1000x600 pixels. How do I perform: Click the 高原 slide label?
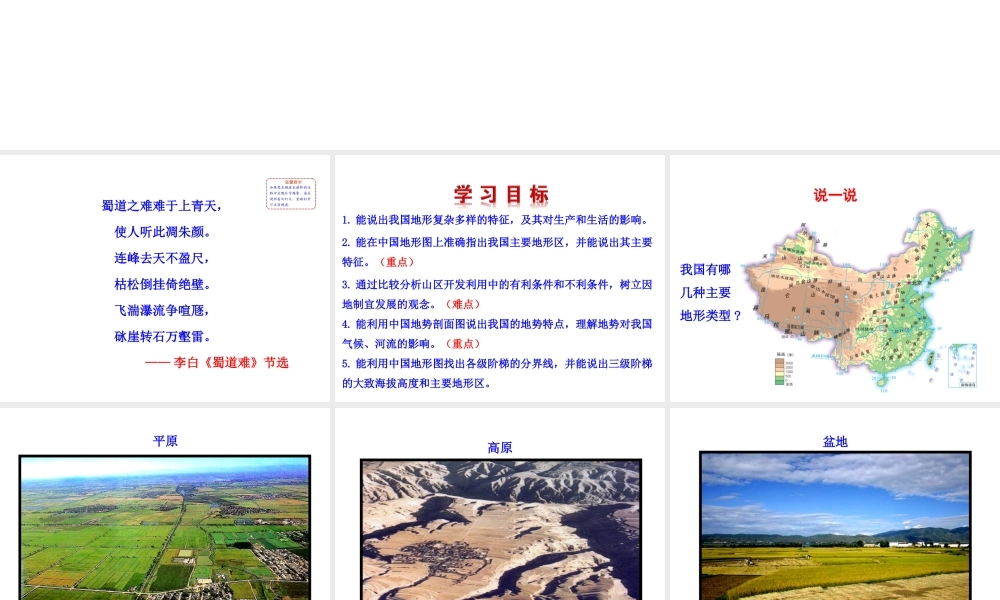[500, 448]
